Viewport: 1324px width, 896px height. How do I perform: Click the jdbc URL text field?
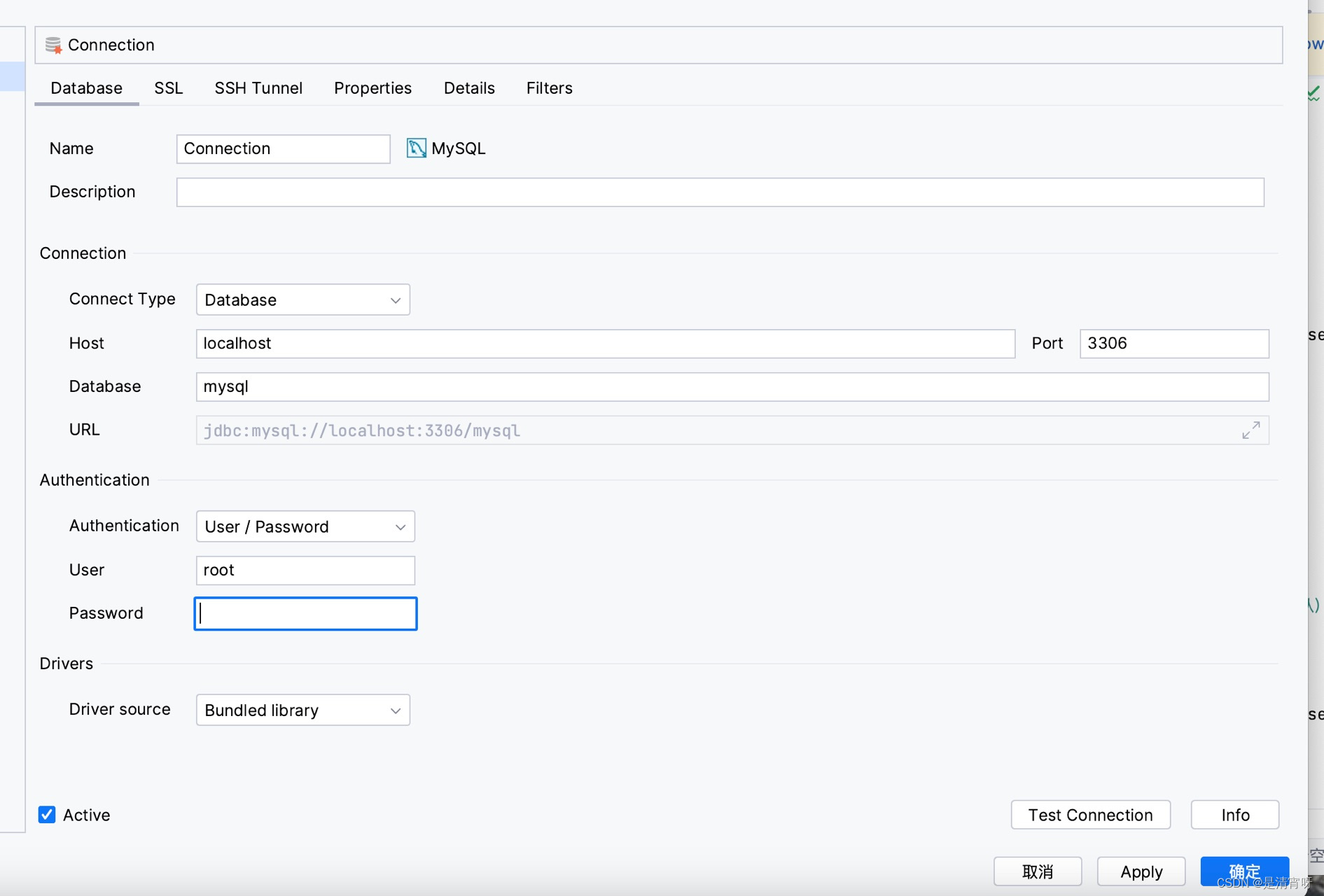point(732,430)
